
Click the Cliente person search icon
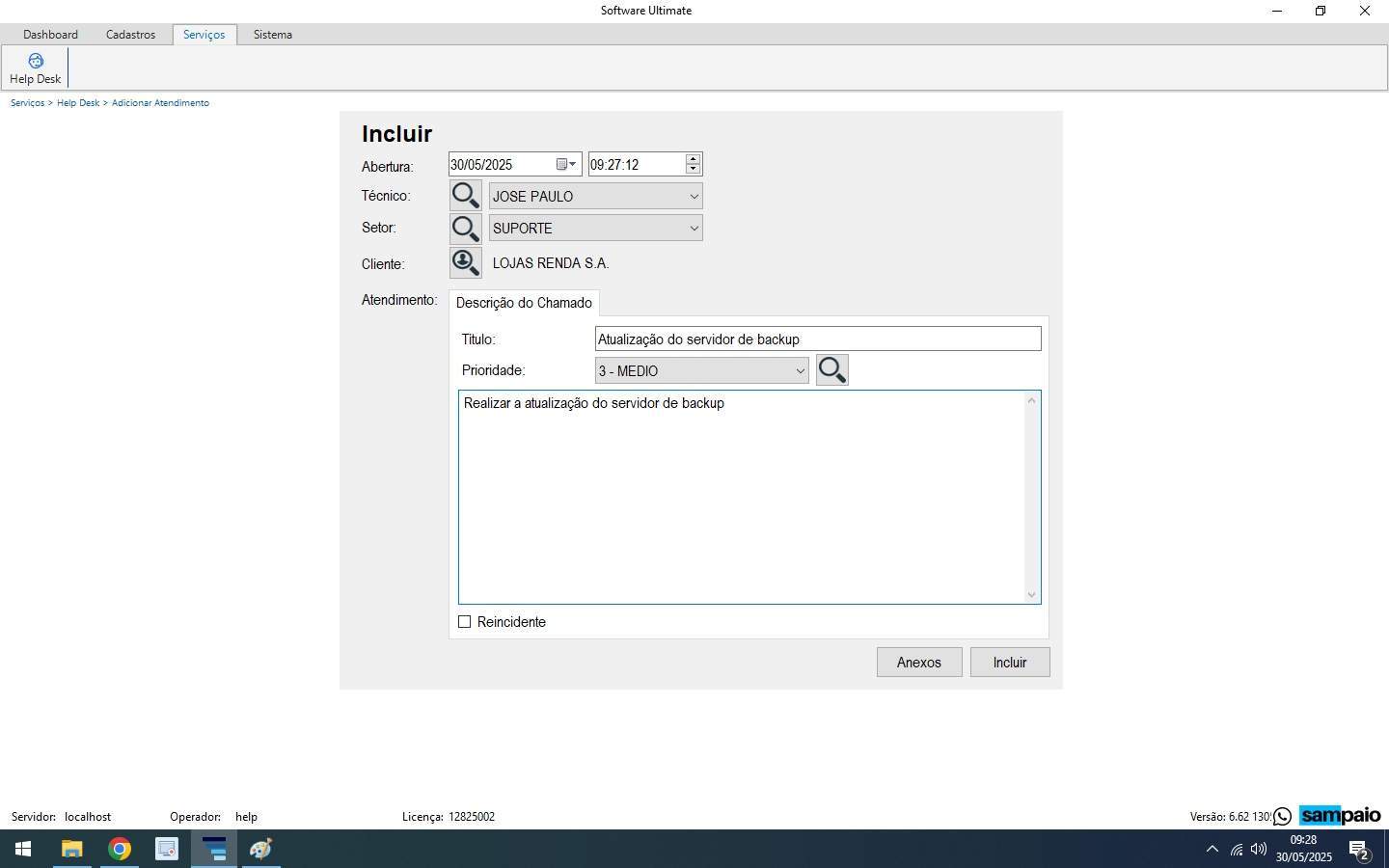[466, 262]
